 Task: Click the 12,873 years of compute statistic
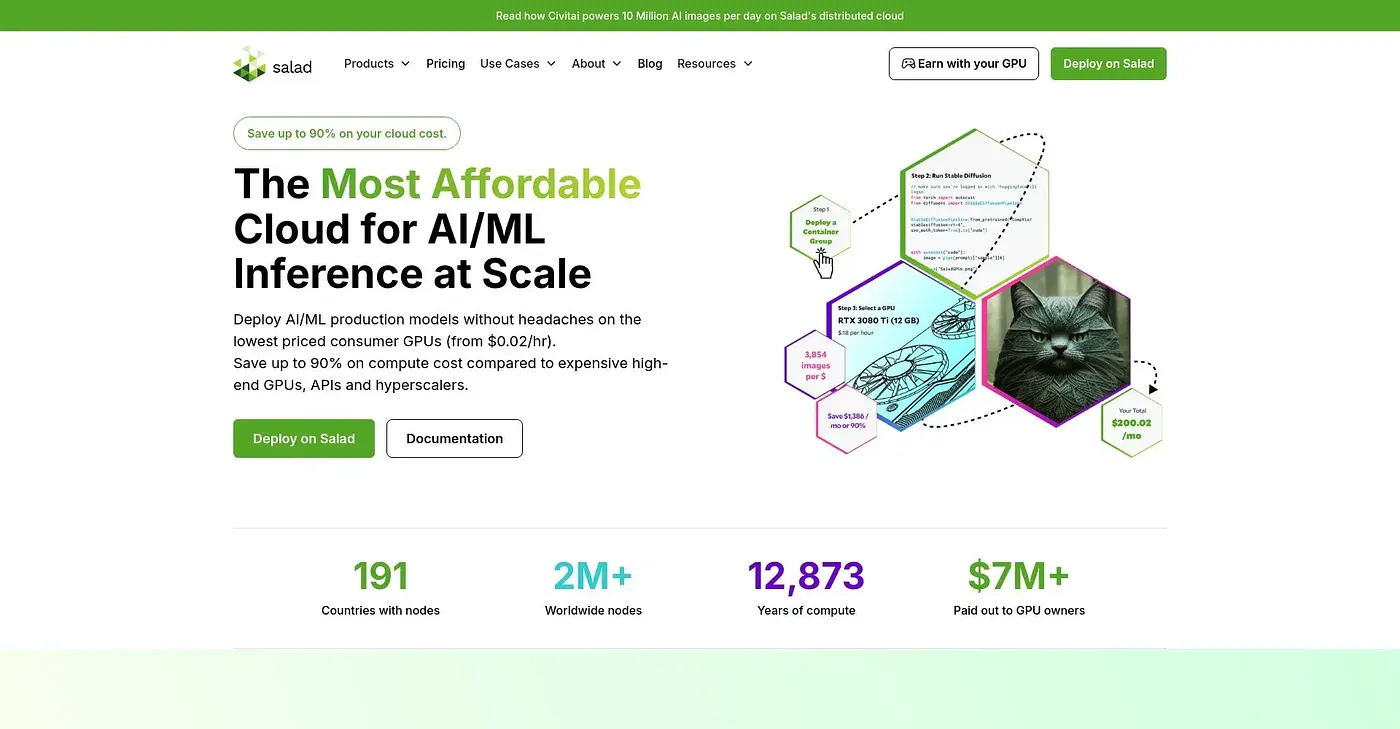pos(806,588)
